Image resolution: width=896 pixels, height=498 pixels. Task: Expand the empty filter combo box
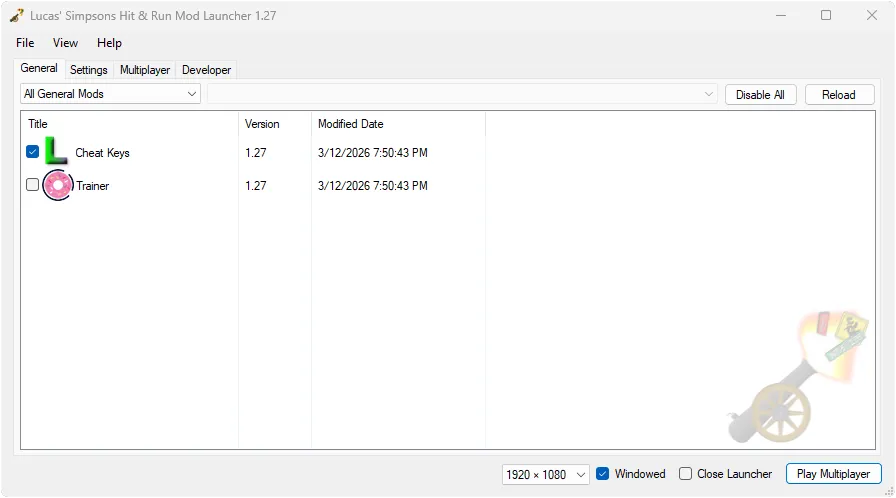click(462, 94)
